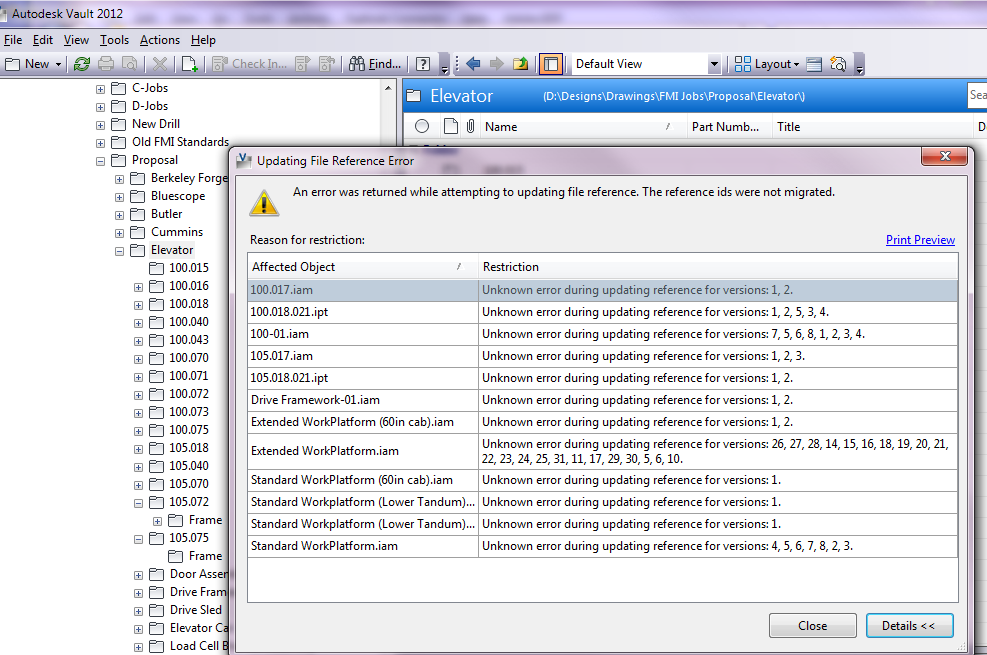Screen dimensions: 987x655
Task: Click the Print Preview link in error dialog
Action: pos(919,240)
